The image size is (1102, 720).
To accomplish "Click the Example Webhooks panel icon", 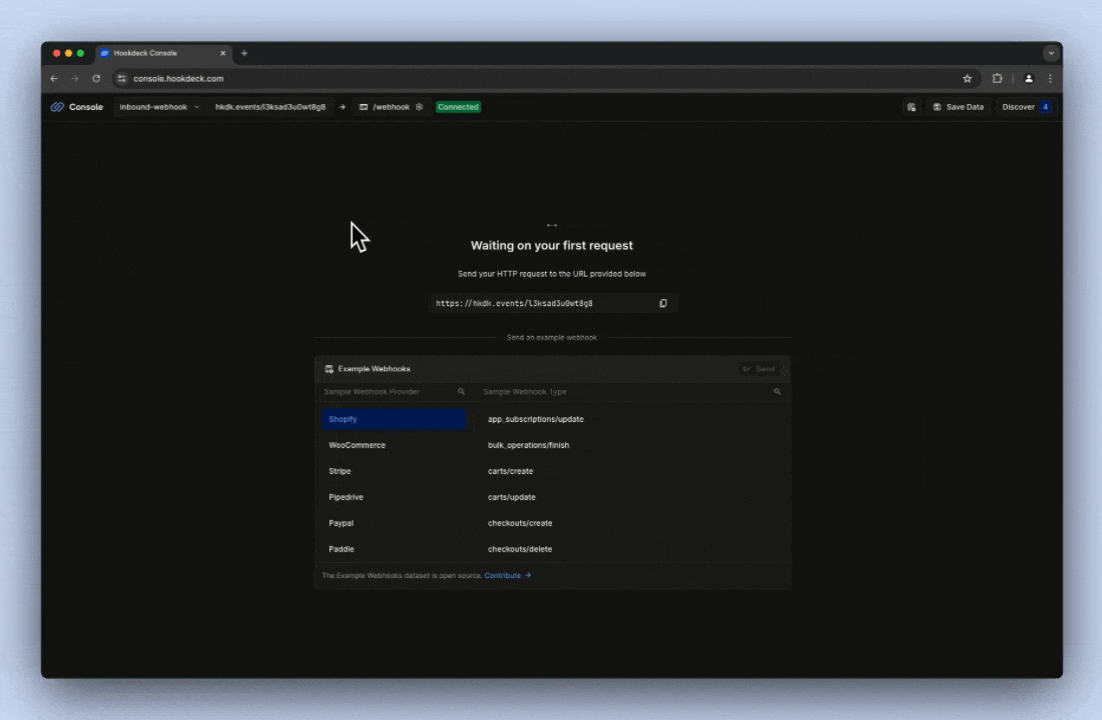I will (x=329, y=368).
